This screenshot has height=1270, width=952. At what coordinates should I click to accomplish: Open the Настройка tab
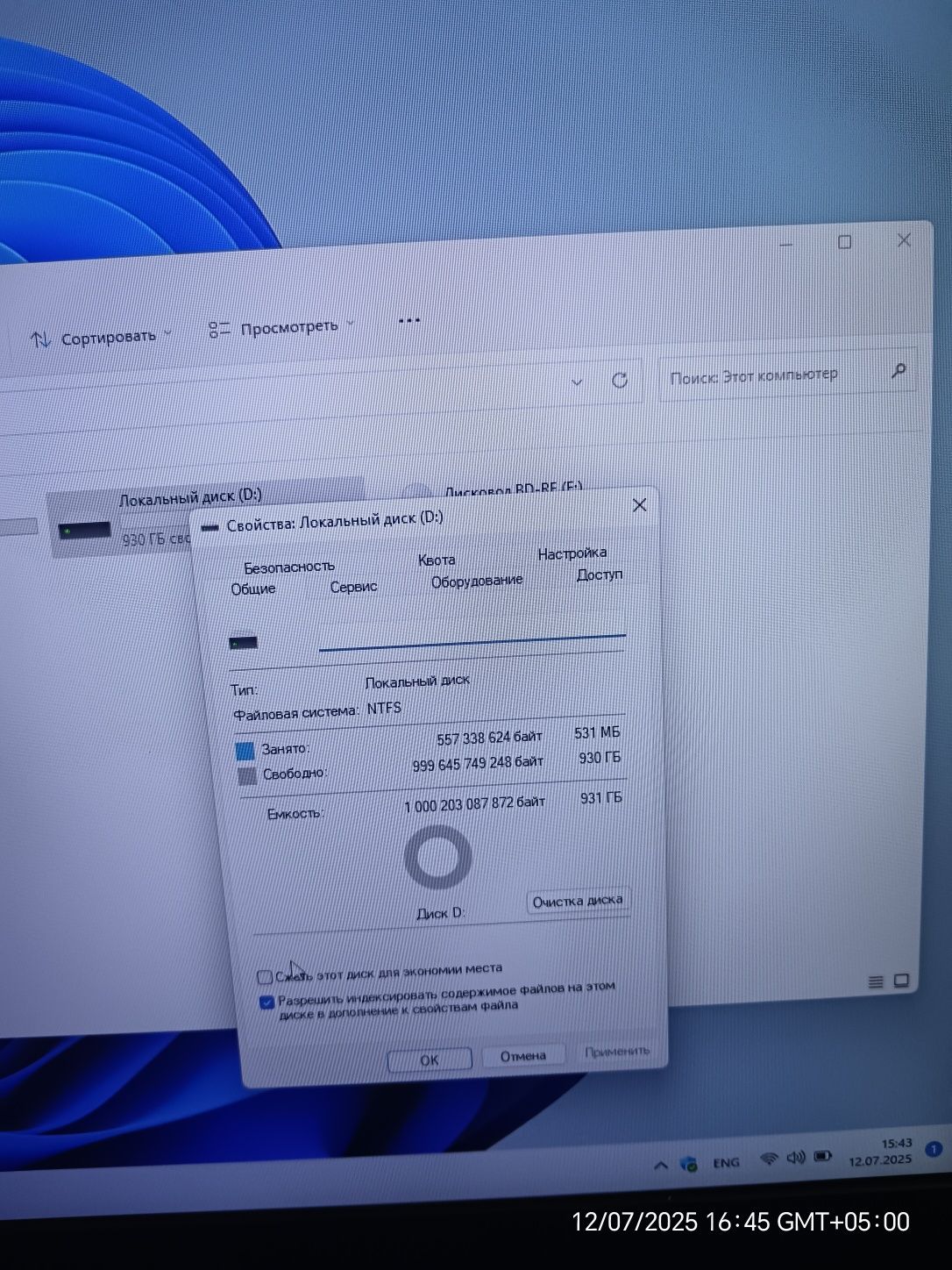coord(572,553)
